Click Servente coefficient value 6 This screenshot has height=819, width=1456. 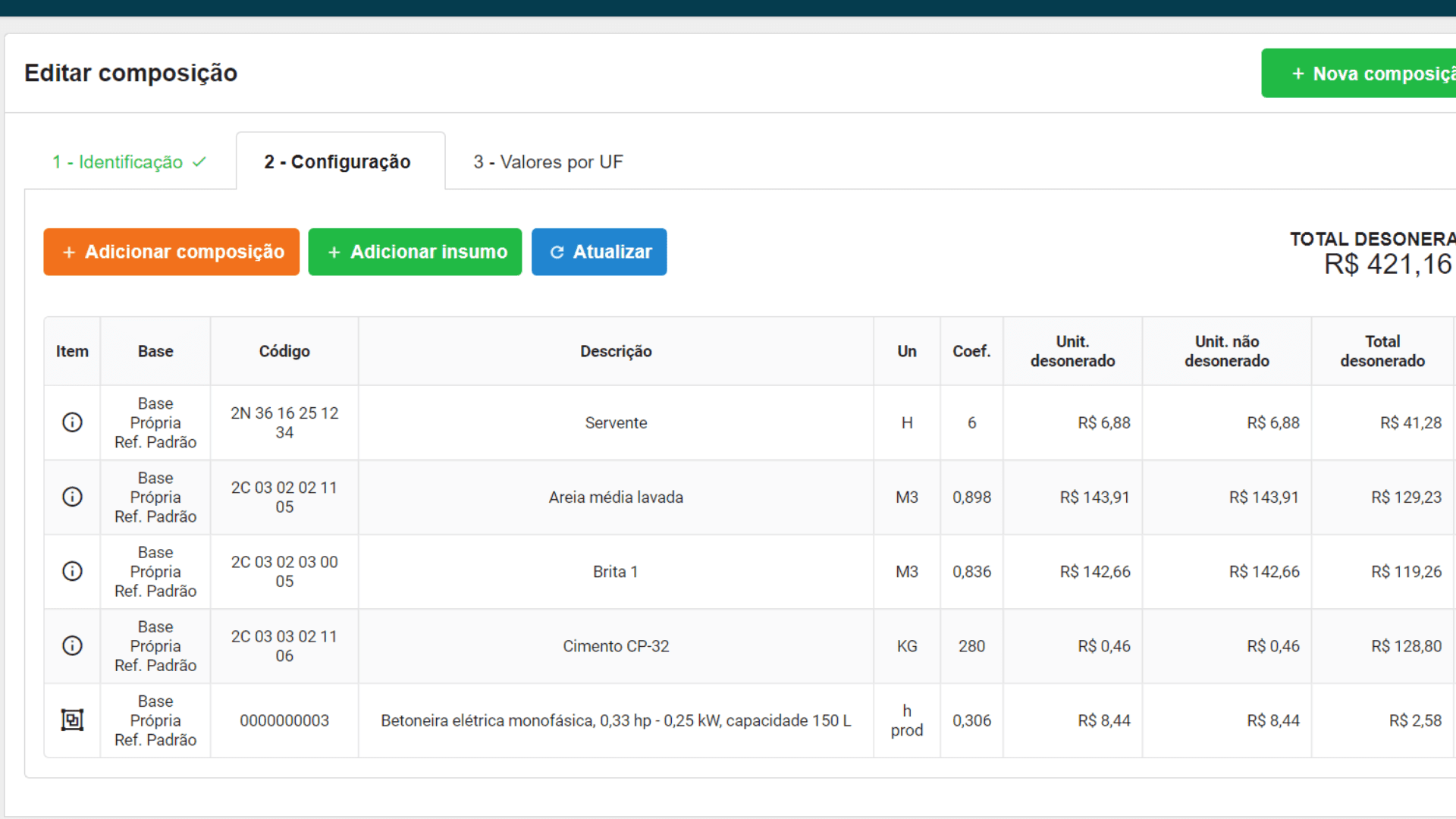pos(971,422)
